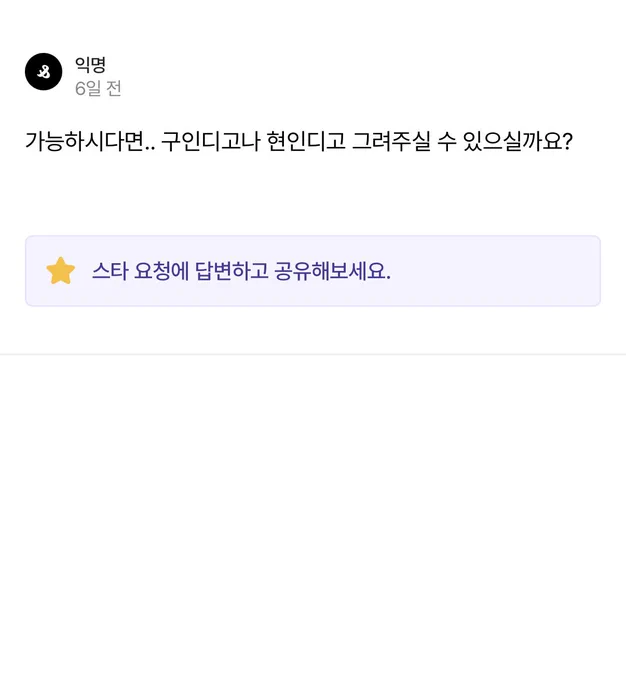The image size is (626, 680).
Task: Click the word 그려주실 in the message
Action: [391, 141]
